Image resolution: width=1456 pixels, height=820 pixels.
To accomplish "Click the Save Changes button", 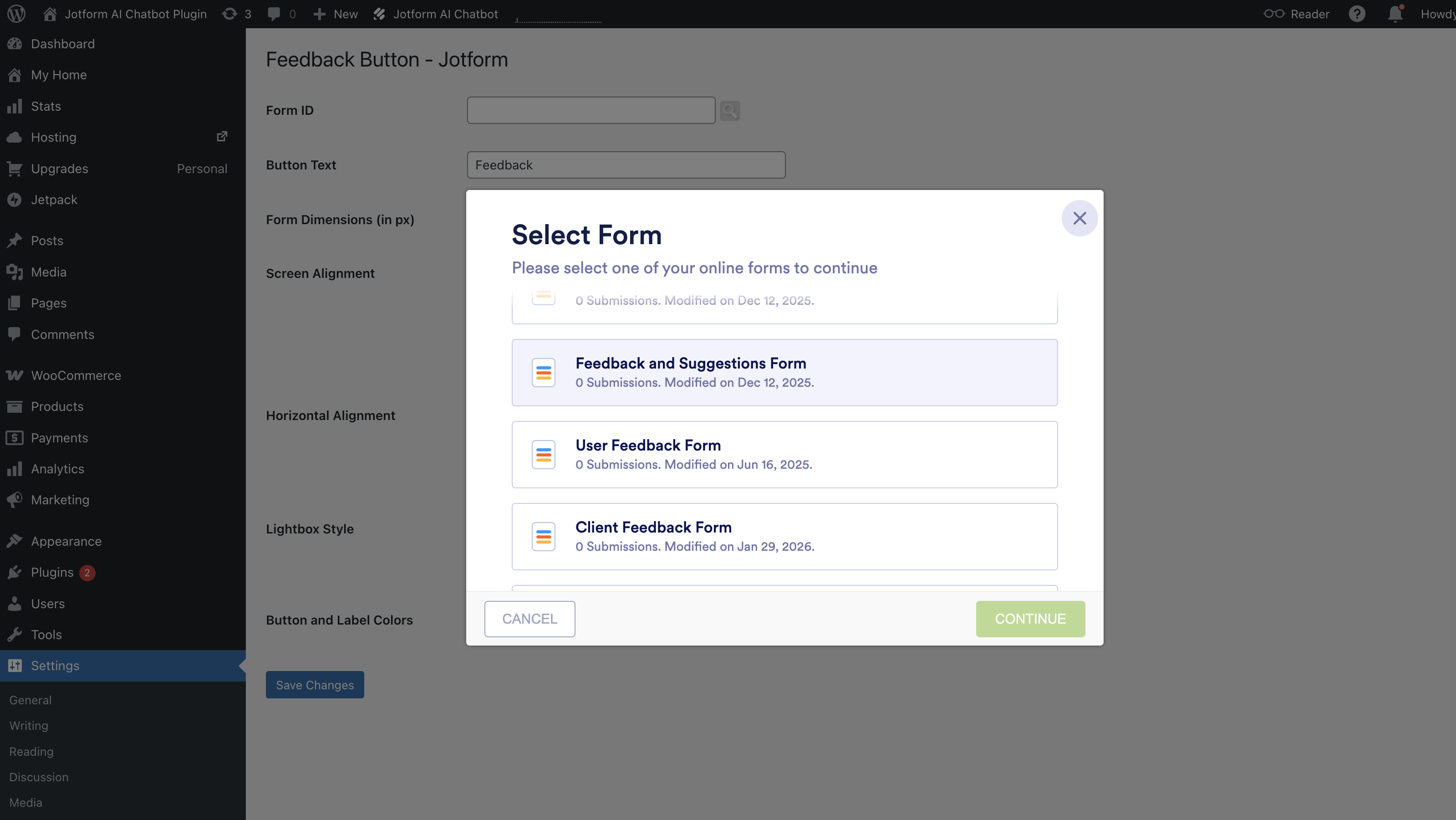I will pyautogui.click(x=315, y=685).
